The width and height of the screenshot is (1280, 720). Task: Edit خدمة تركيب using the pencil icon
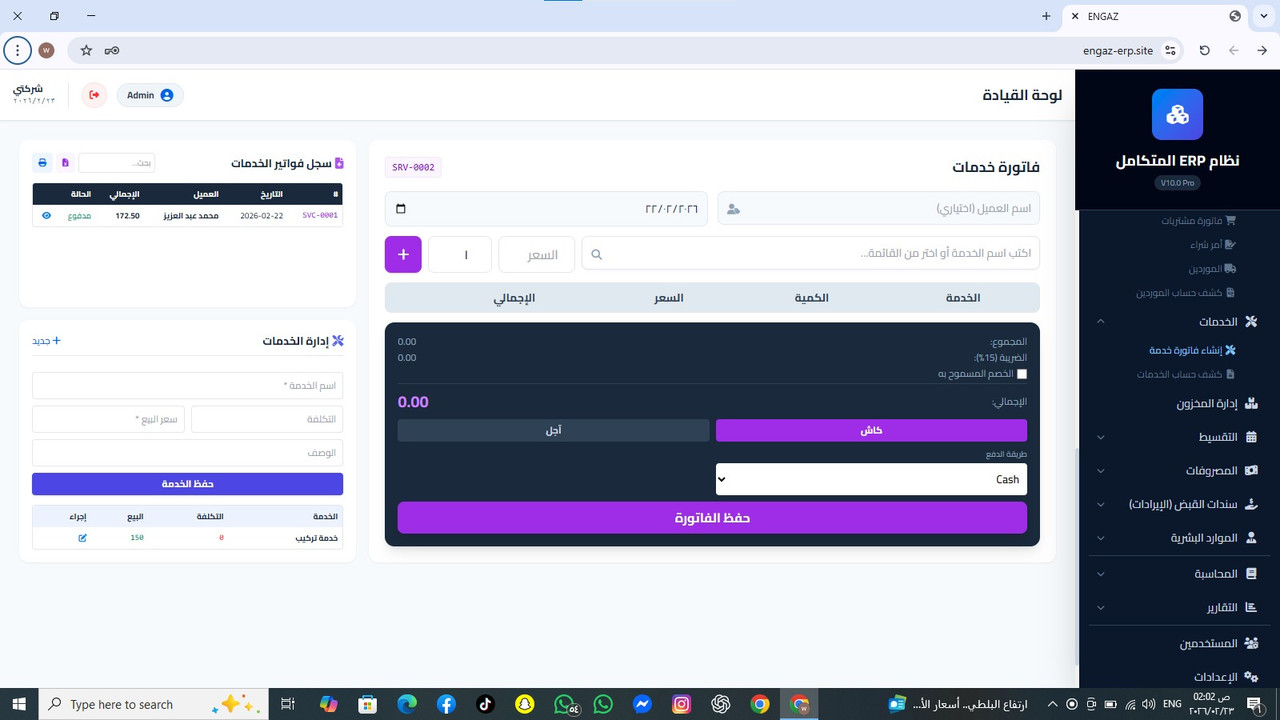82,537
